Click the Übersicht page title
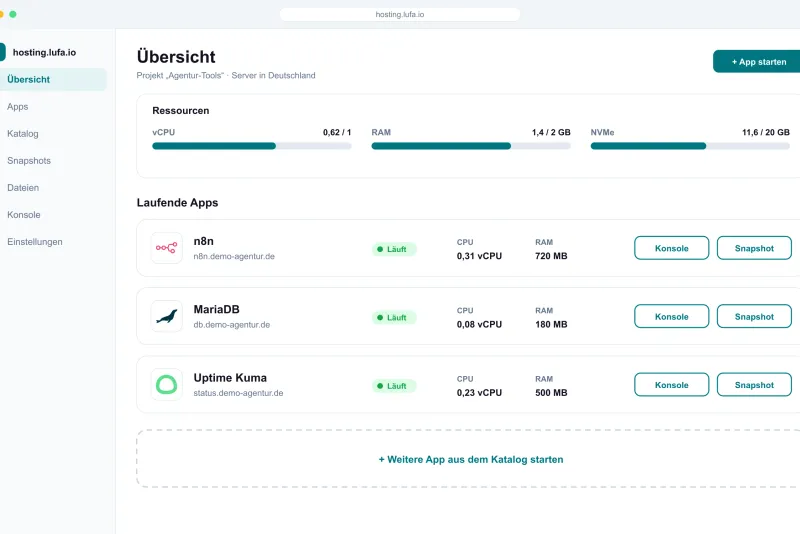 pyautogui.click(x=176, y=56)
